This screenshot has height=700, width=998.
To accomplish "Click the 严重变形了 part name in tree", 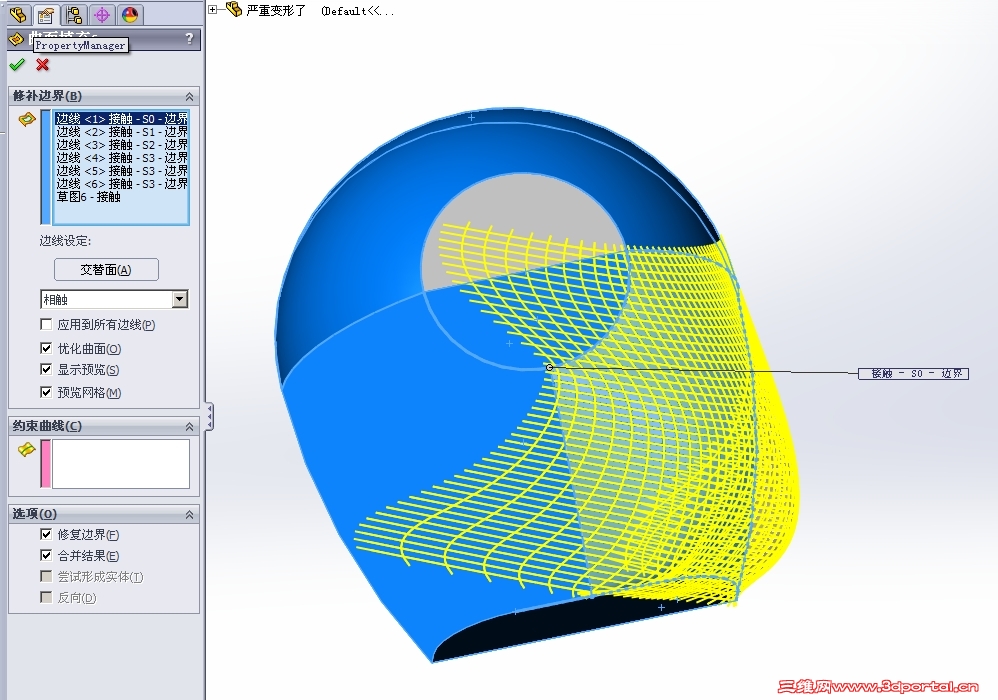I will (x=276, y=10).
